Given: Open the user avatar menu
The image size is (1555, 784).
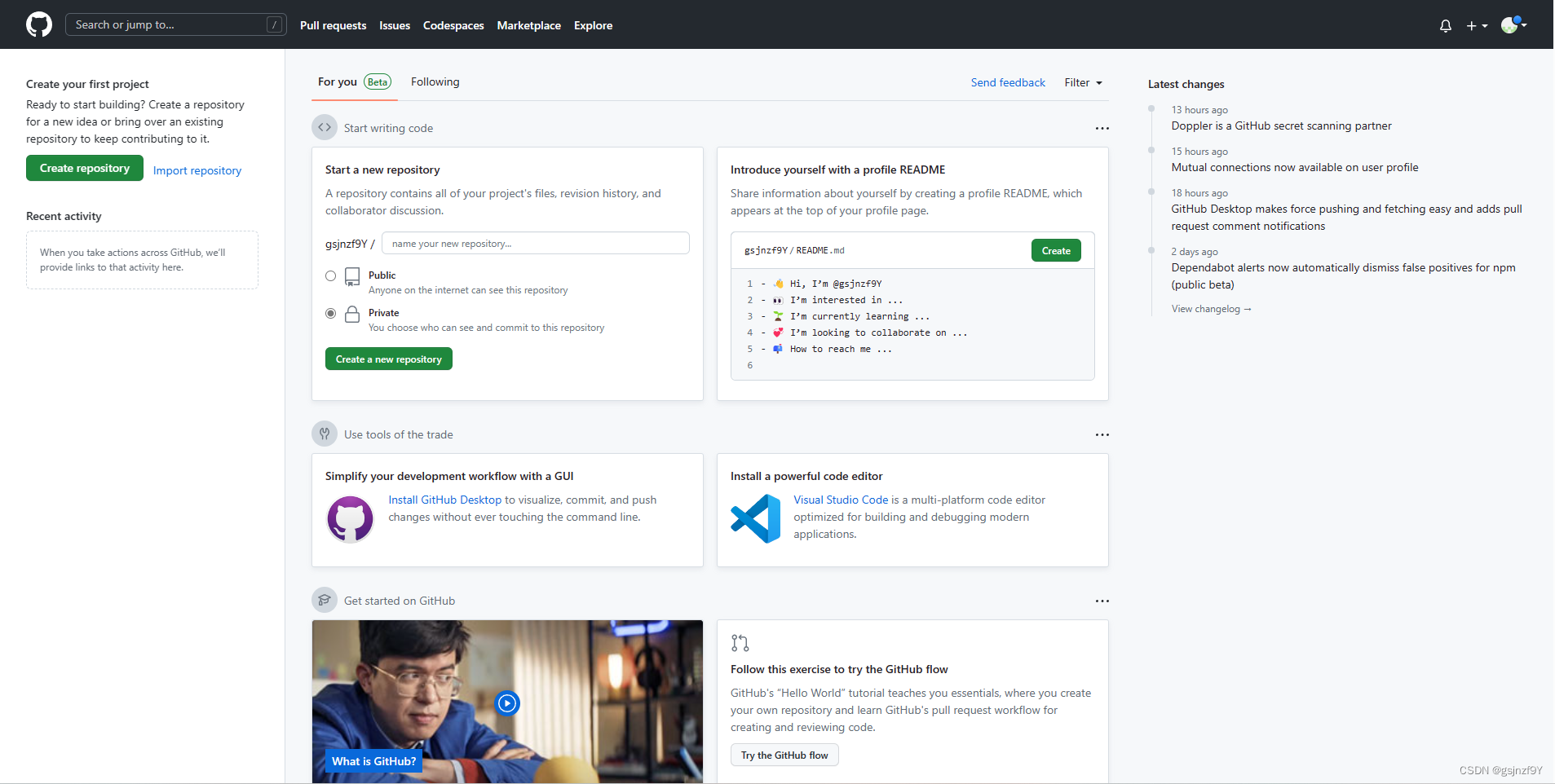Looking at the screenshot, I should point(1513,24).
